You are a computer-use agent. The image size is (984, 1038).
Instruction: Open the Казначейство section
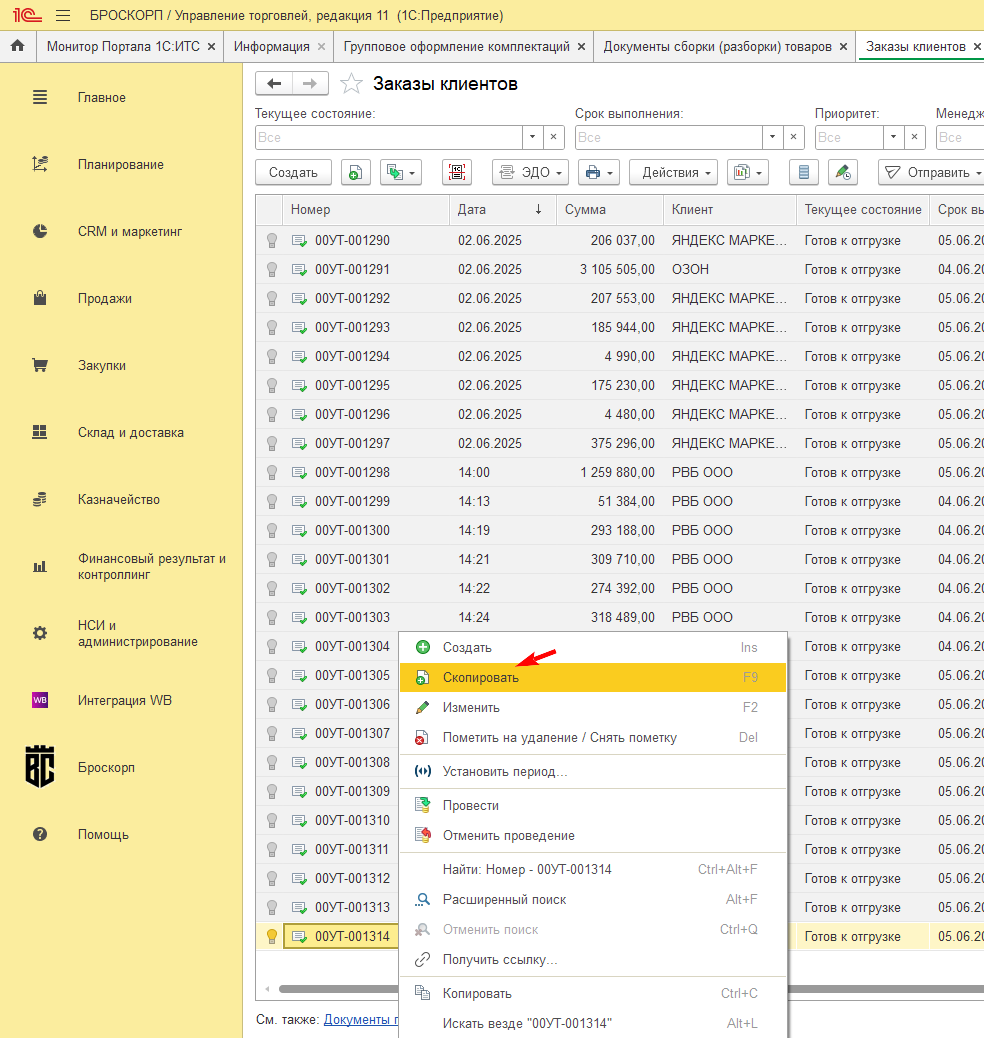pyautogui.click(x=119, y=499)
